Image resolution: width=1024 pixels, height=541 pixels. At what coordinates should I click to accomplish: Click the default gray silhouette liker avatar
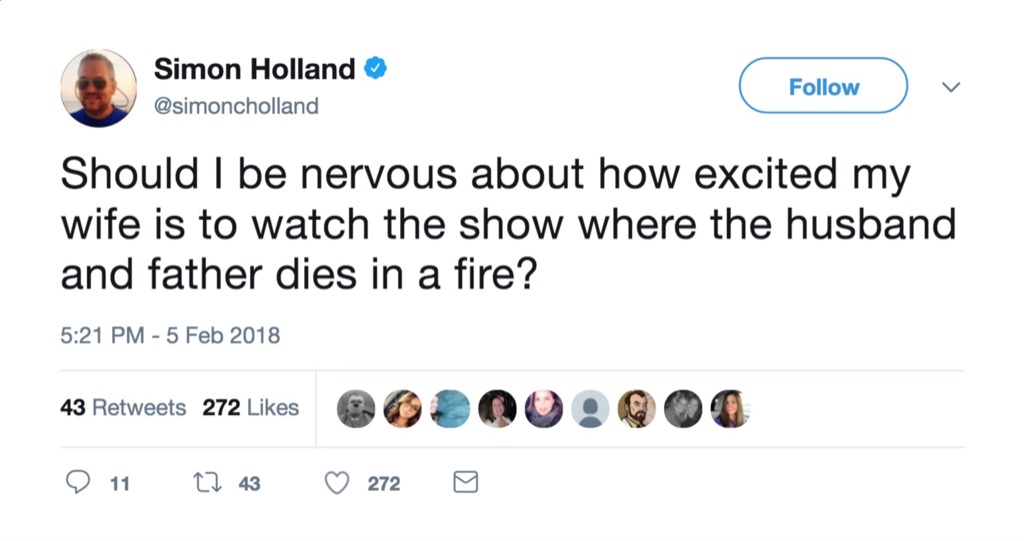(x=591, y=408)
